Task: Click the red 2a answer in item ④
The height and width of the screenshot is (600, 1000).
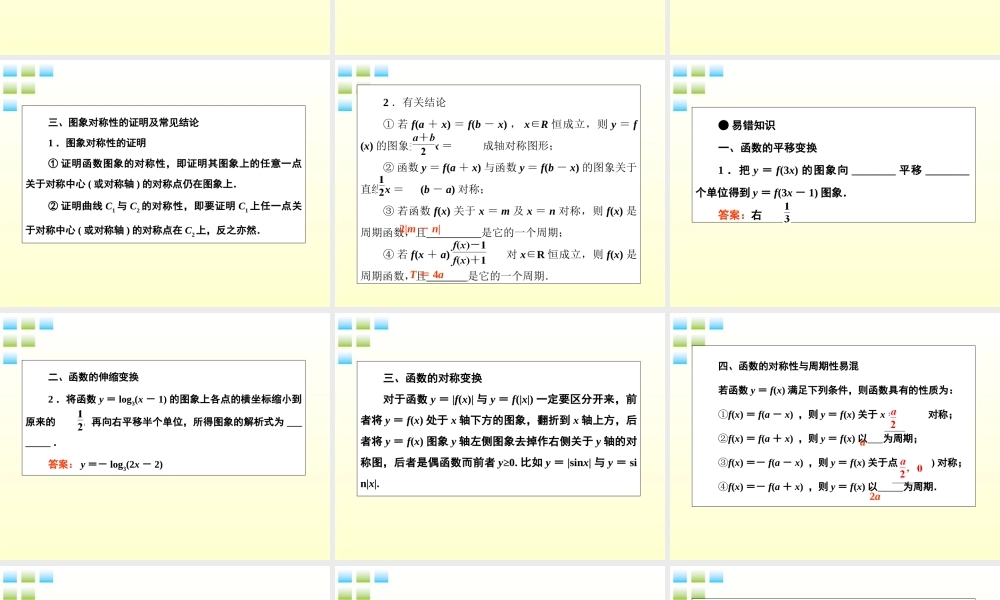Action: (x=875, y=497)
